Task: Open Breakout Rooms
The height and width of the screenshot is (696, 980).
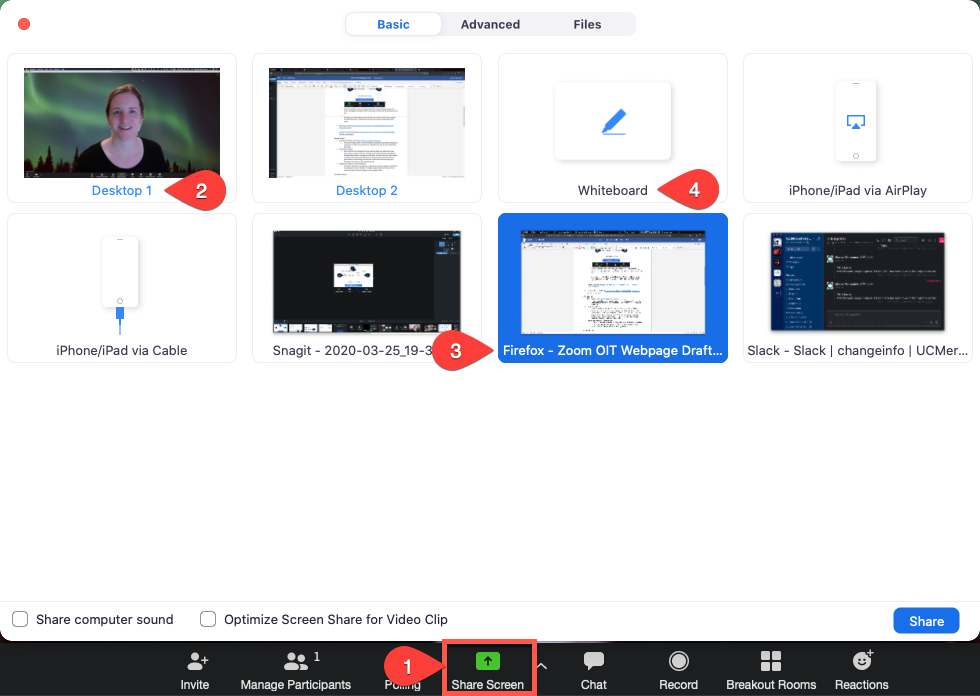Action: pyautogui.click(x=770, y=668)
